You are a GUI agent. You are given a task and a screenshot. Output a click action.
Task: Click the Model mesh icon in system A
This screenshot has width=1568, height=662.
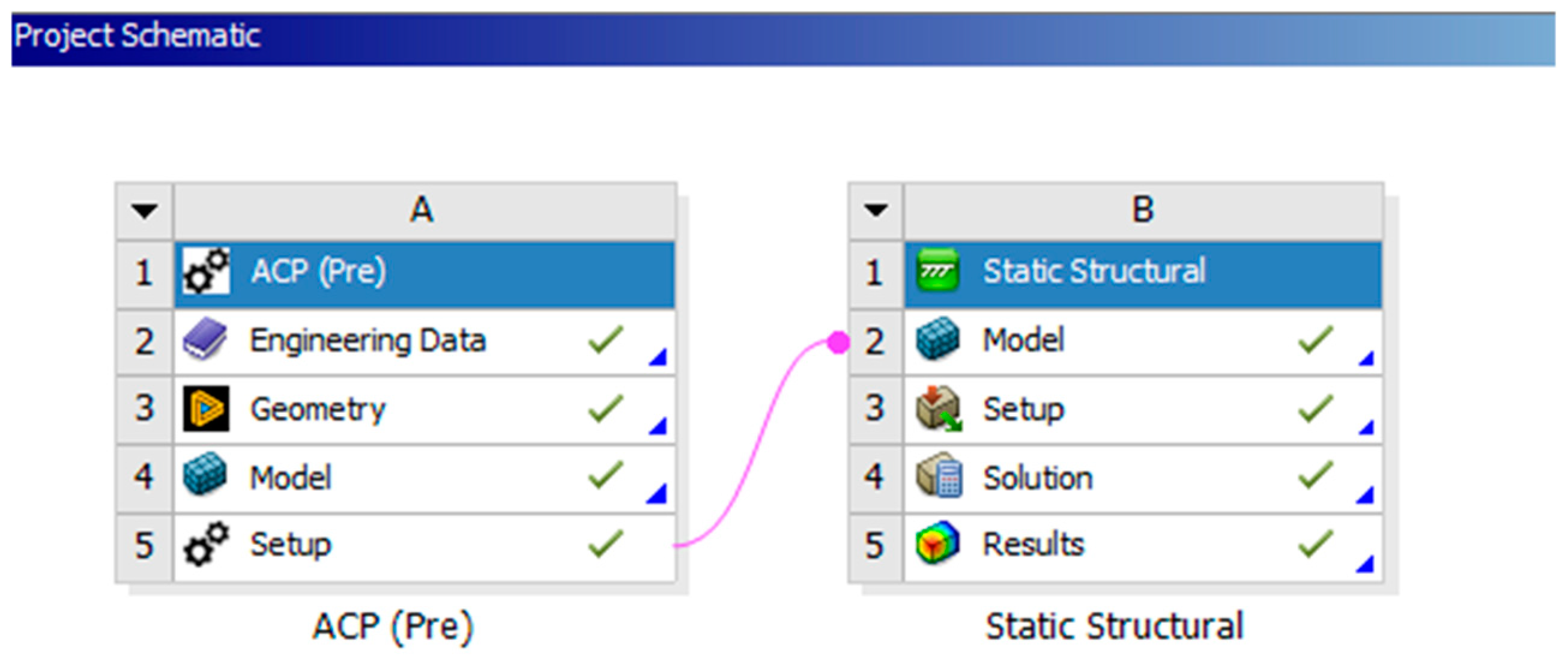[x=206, y=476]
